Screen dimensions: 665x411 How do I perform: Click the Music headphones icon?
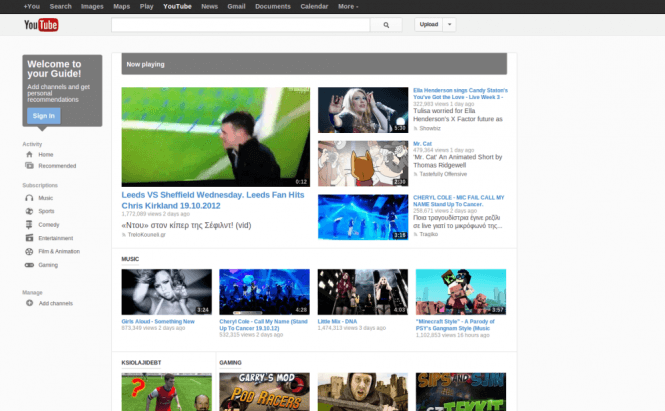[29, 198]
